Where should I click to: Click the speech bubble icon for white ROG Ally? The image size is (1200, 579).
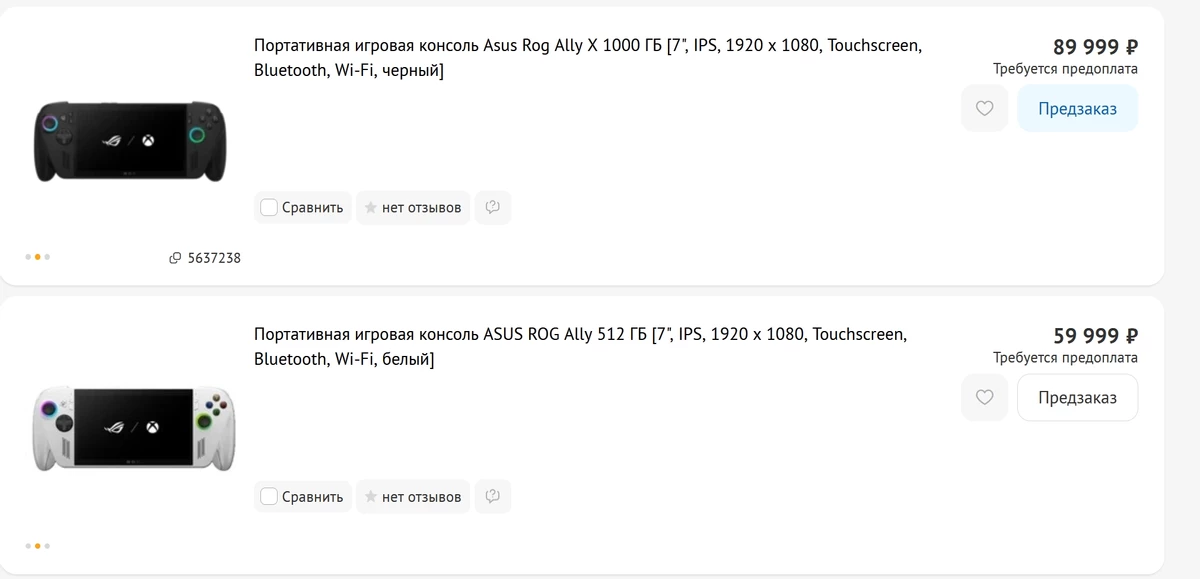492,496
